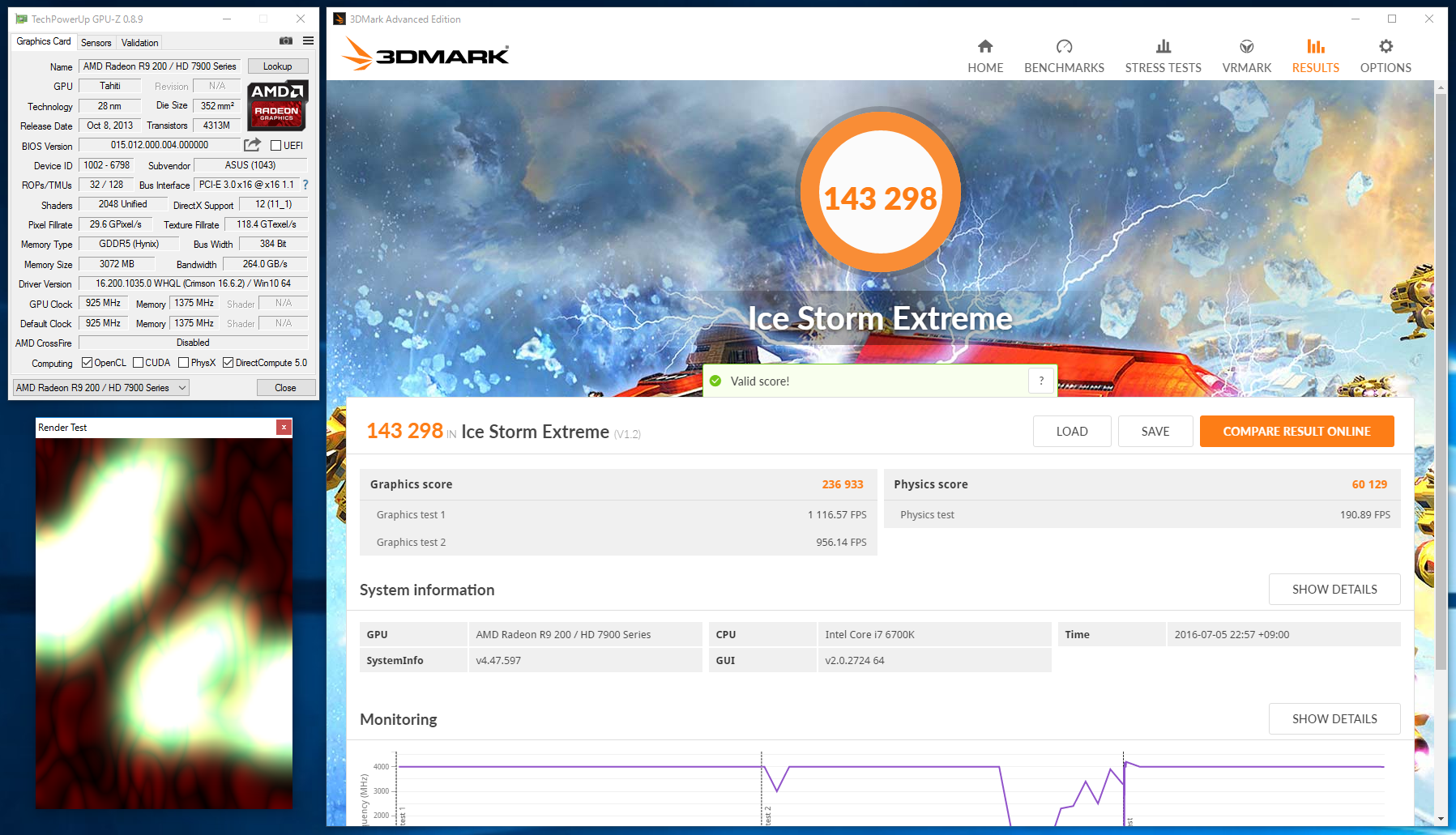
Task: Click the AMD CrossFire "Disabled" value
Action: pyautogui.click(x=194, y=343)
